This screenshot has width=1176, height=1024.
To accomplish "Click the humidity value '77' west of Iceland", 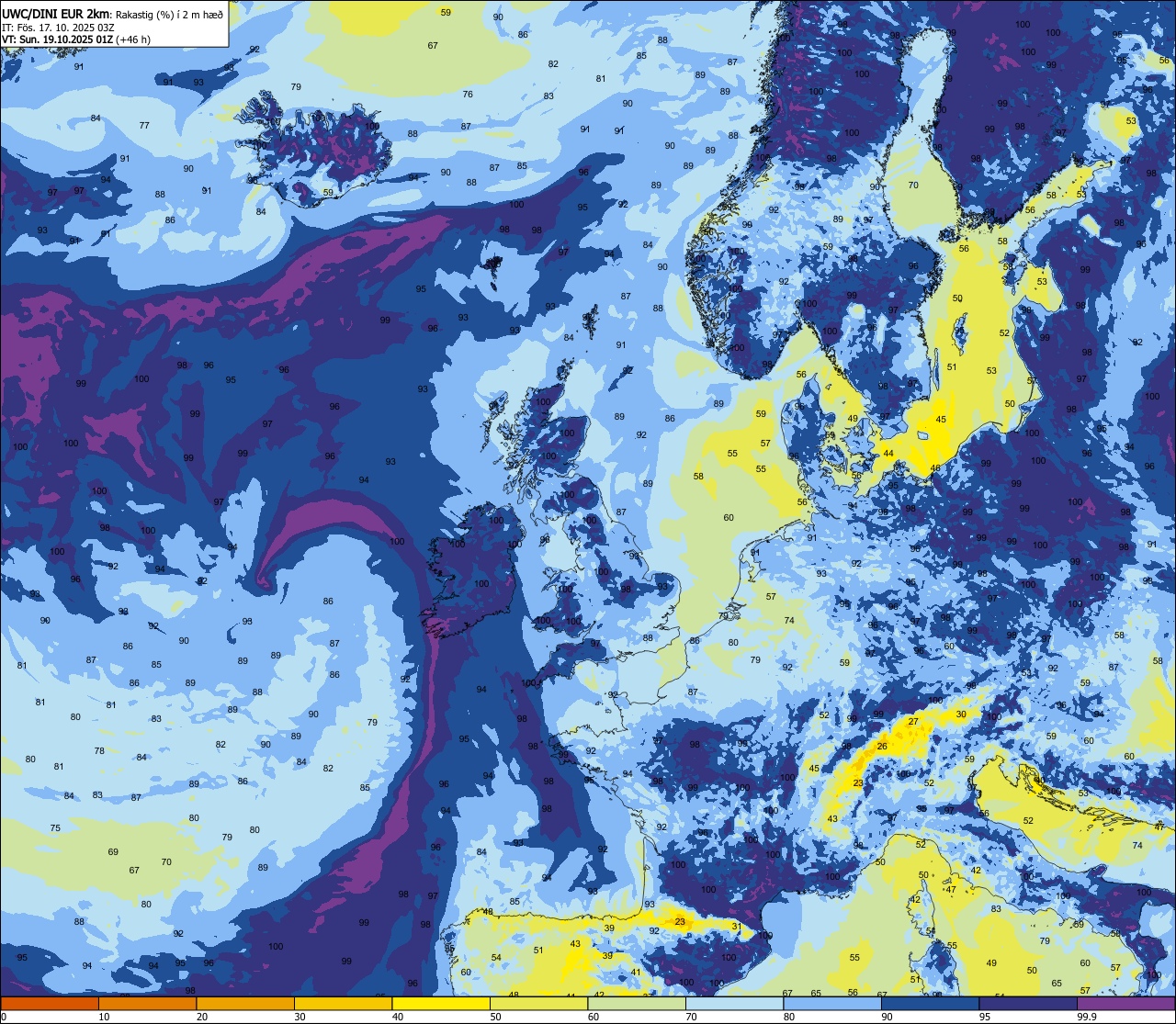I will [x=144, y=125].
